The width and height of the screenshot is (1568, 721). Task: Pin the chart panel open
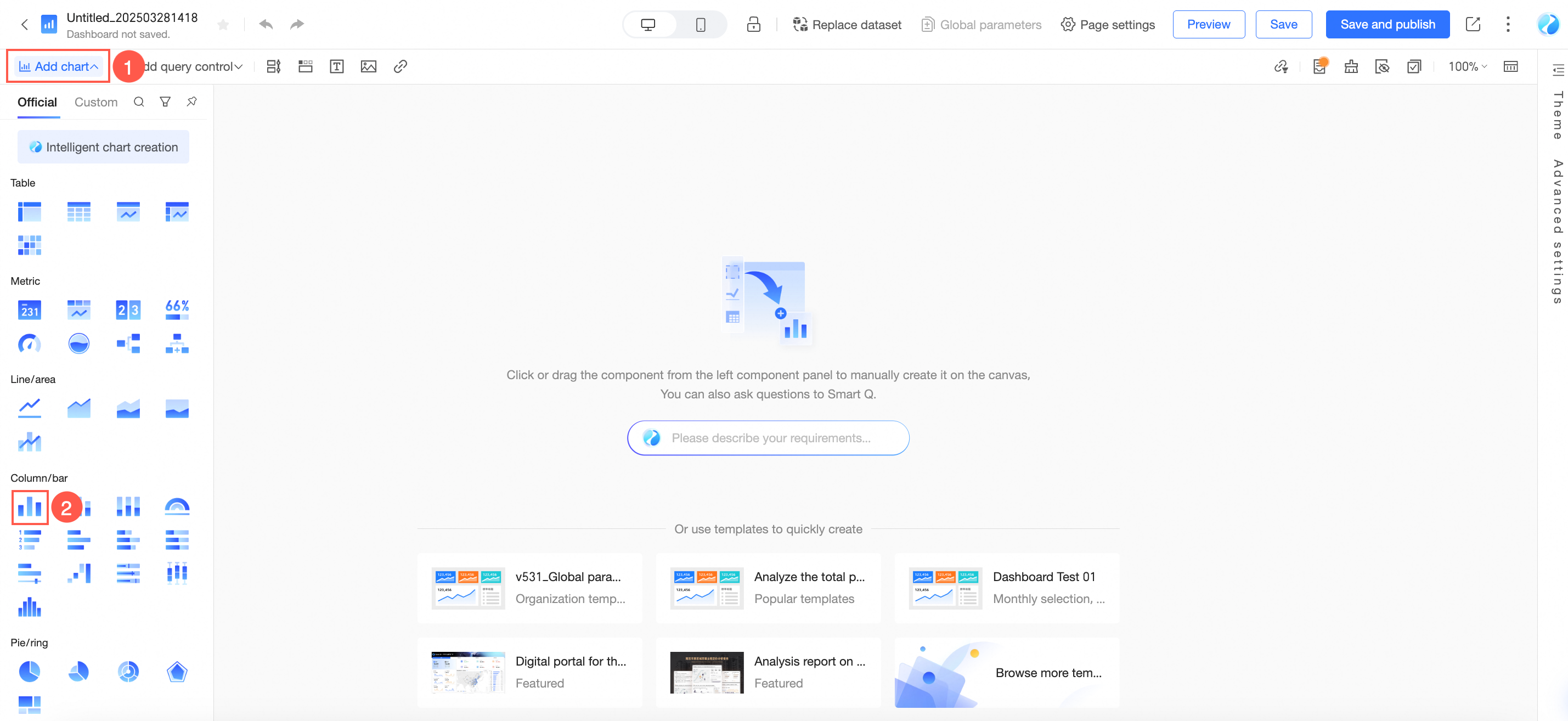click(191, 102)
